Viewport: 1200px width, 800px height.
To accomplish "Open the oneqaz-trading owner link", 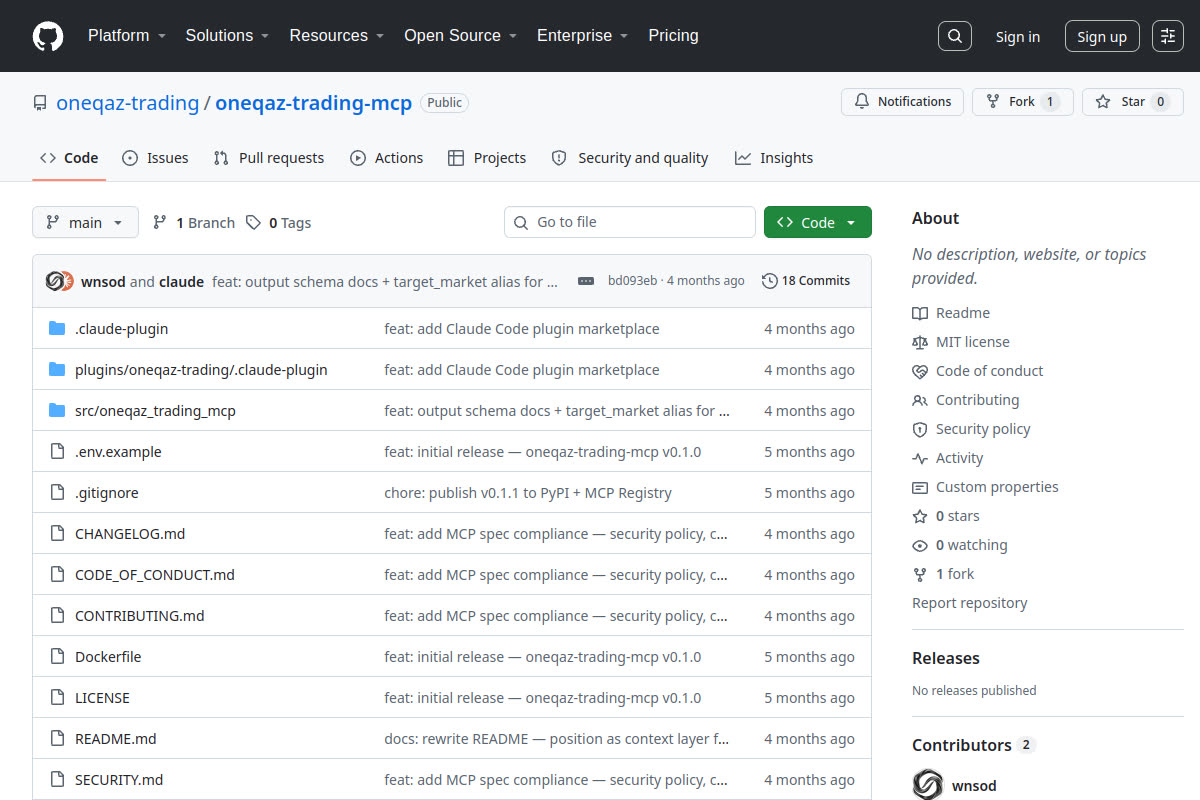I will pos(128,103).
